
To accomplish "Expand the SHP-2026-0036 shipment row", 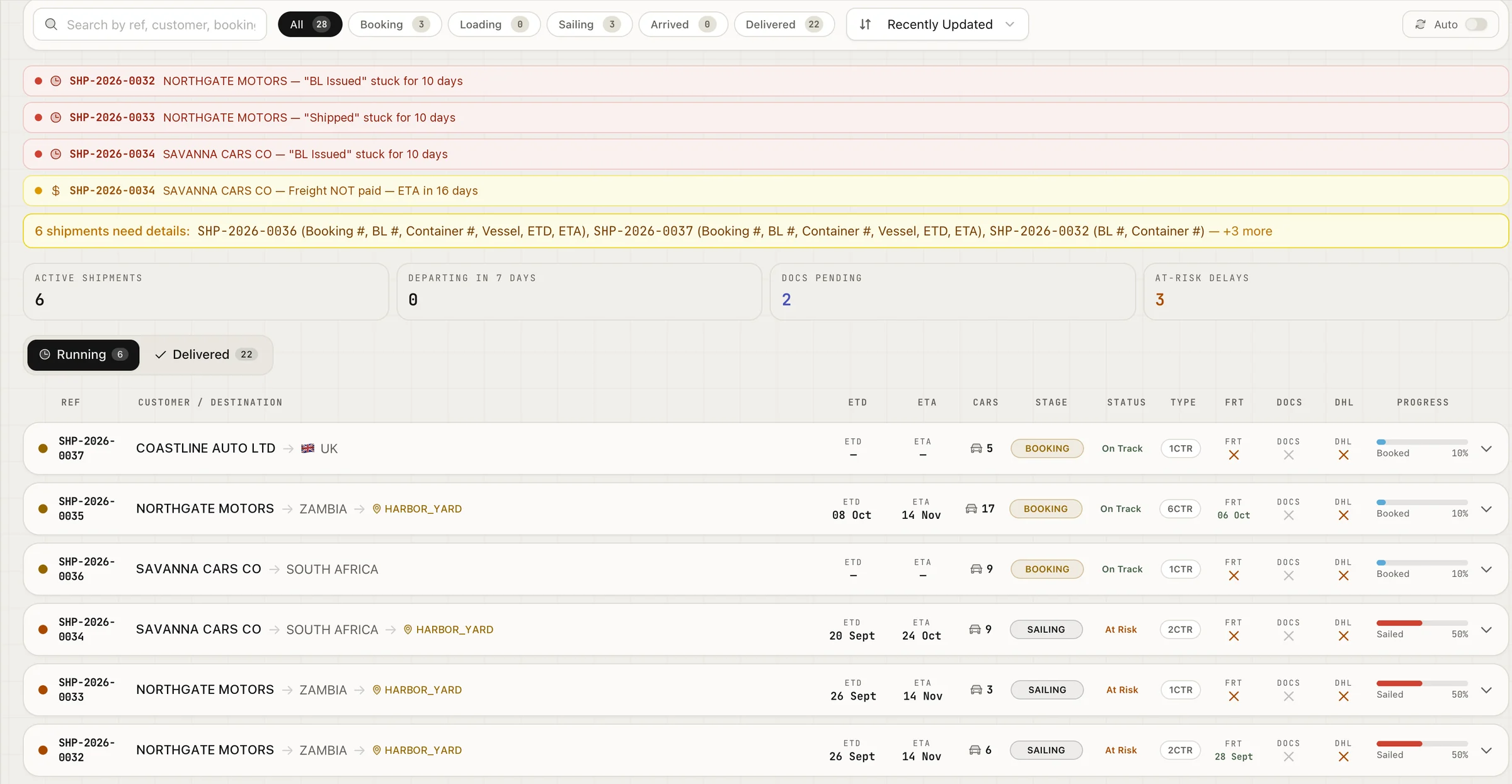I will (x=1486, y=570).
